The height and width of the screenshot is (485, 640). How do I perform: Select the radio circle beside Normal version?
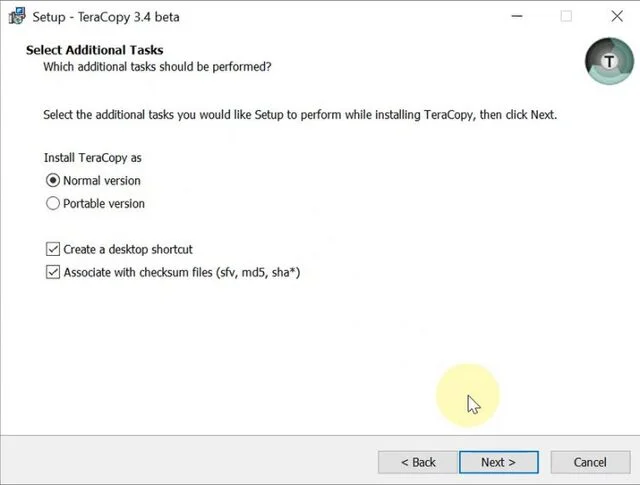pyautogui.click(x=53, y=181)
